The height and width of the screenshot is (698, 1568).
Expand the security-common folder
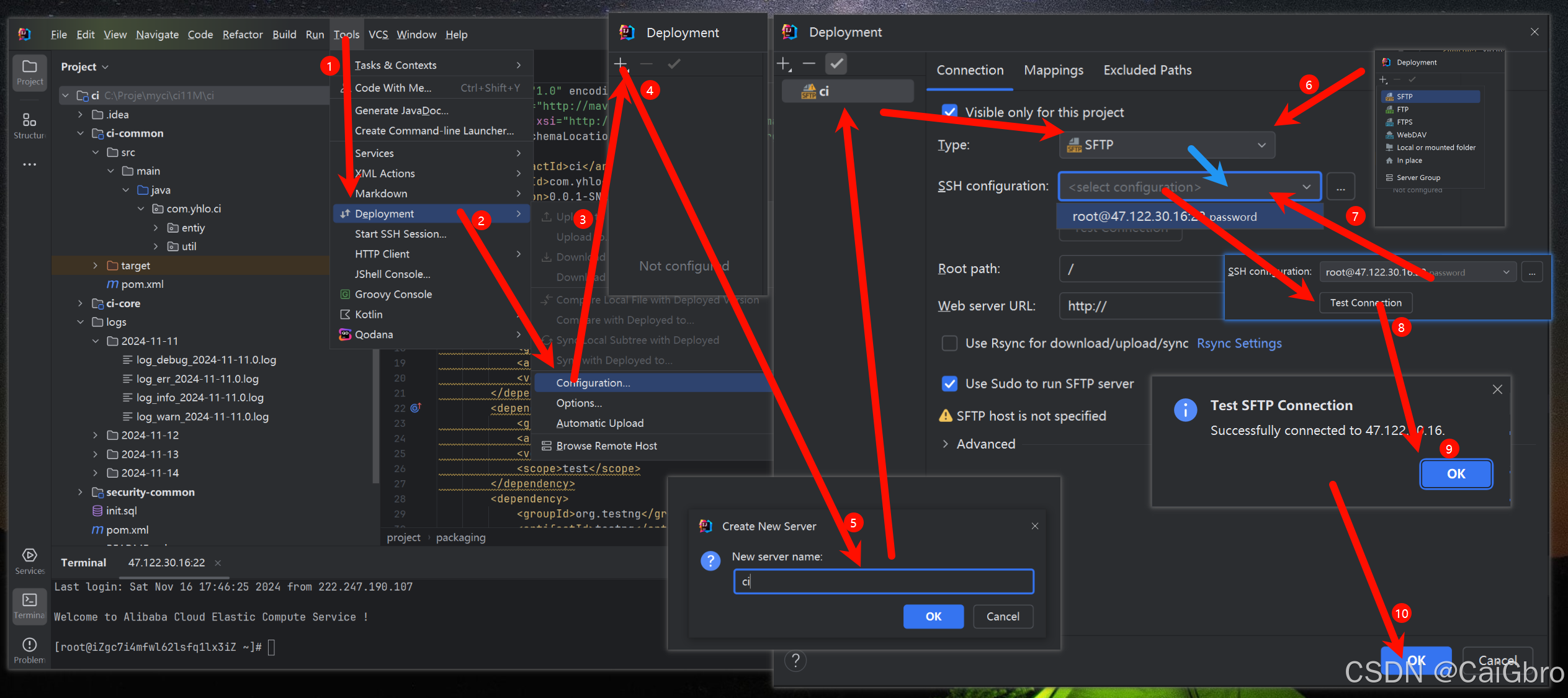pos(80,492)
